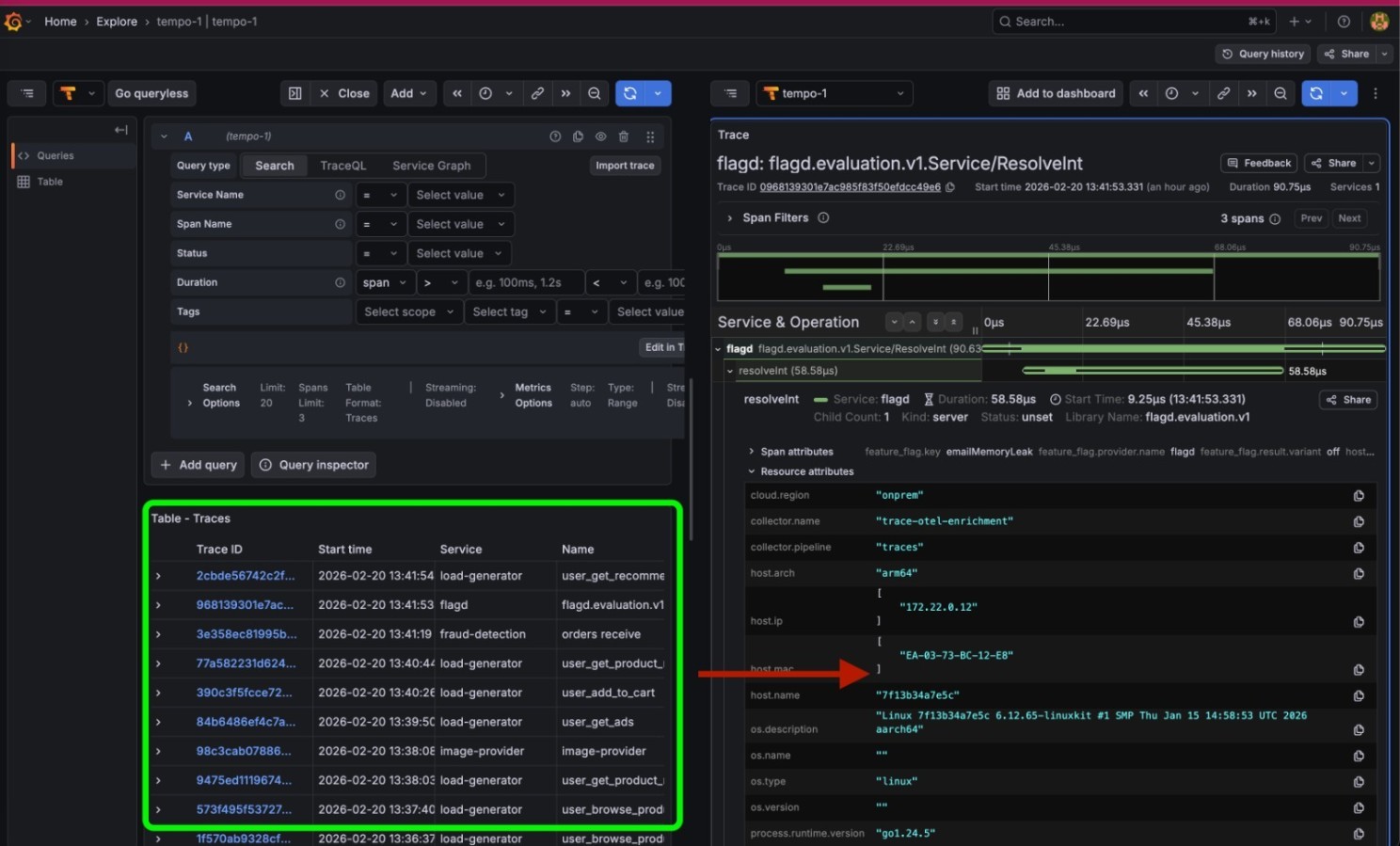Screen dimensions: 1400x846
Task: Open trace 3e358ec81995b link
Action: 246,634
